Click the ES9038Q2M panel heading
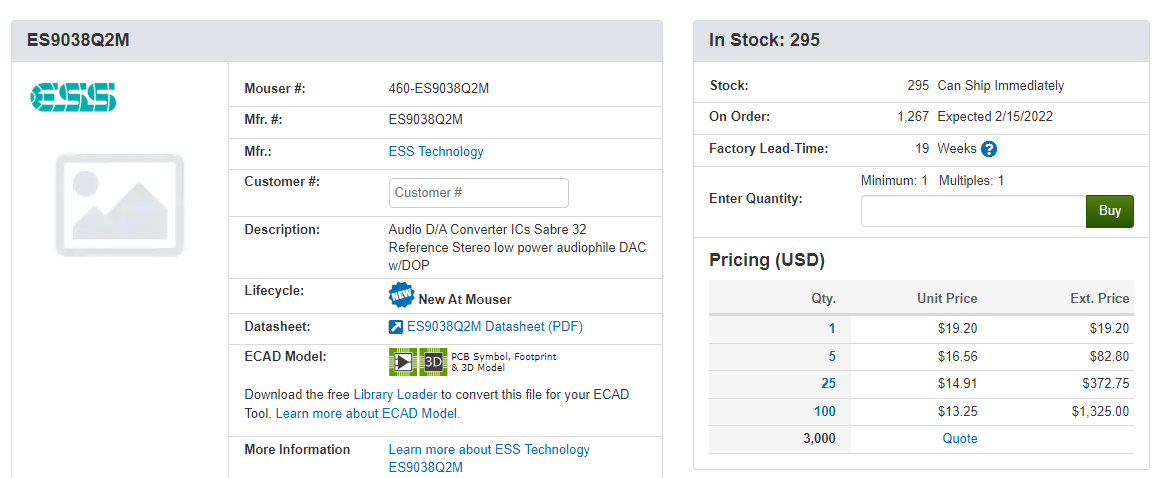Screen dimensions: 1161x478 tap(78, 40)
